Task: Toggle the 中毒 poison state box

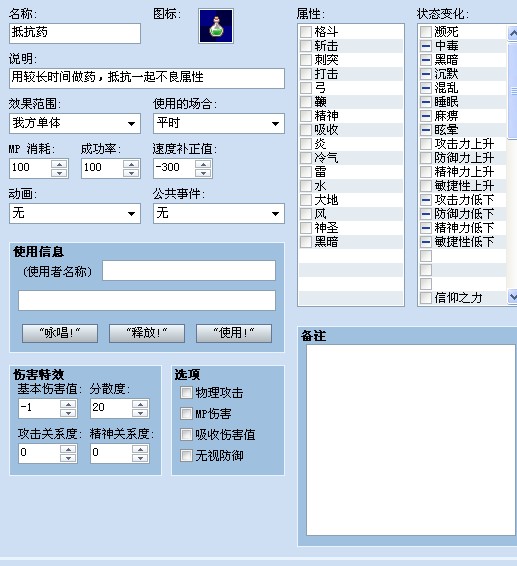Action: [426, 46]
